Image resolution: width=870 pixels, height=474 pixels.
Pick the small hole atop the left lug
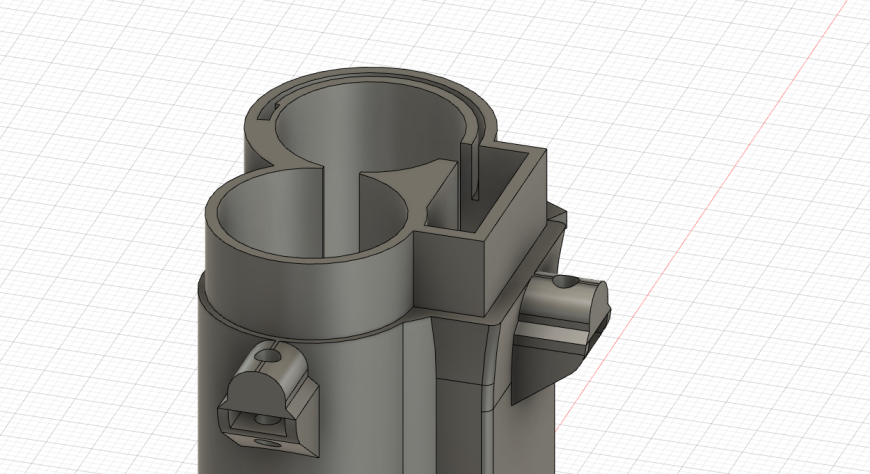click(x=269, y=354)
